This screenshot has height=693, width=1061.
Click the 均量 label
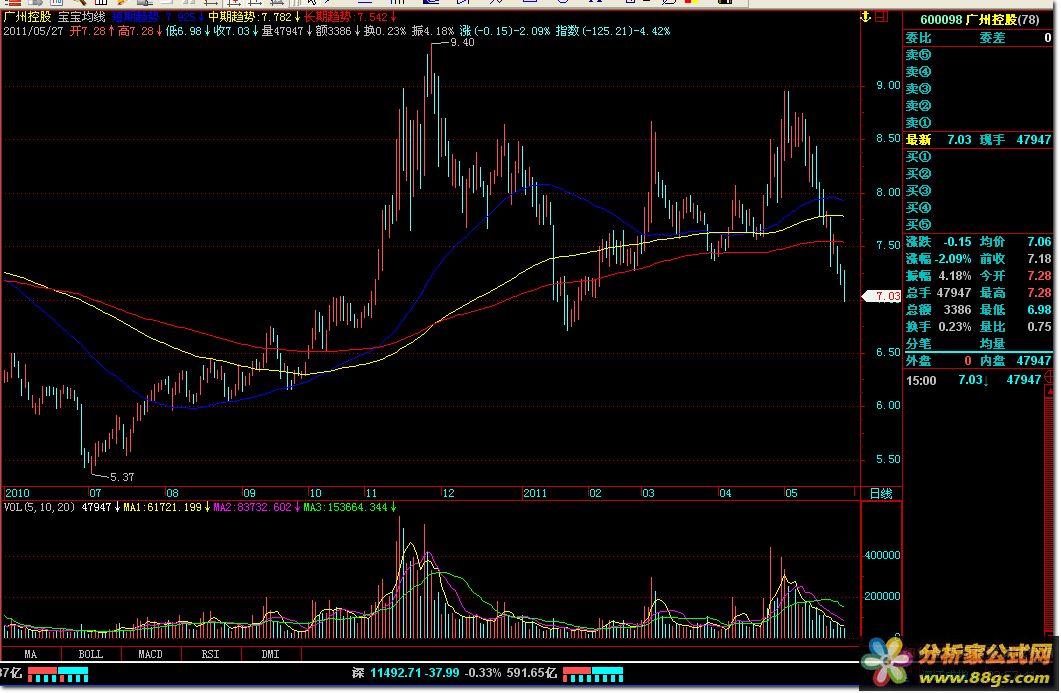992,343
